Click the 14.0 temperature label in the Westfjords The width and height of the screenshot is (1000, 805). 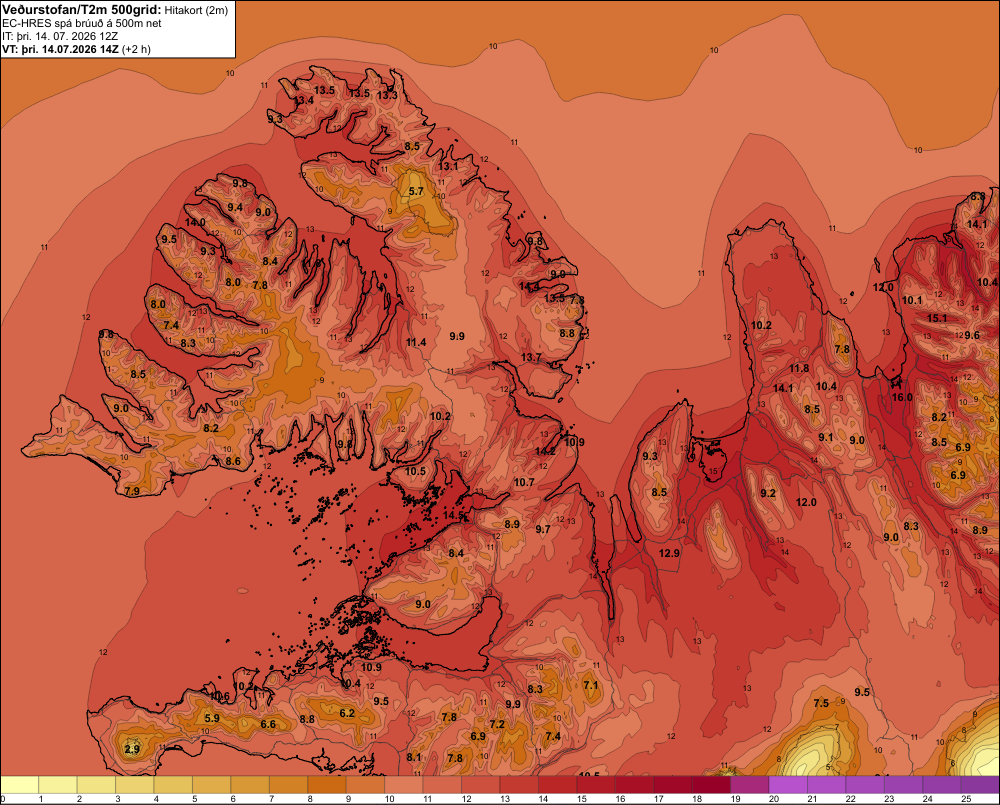coord(195,223)
